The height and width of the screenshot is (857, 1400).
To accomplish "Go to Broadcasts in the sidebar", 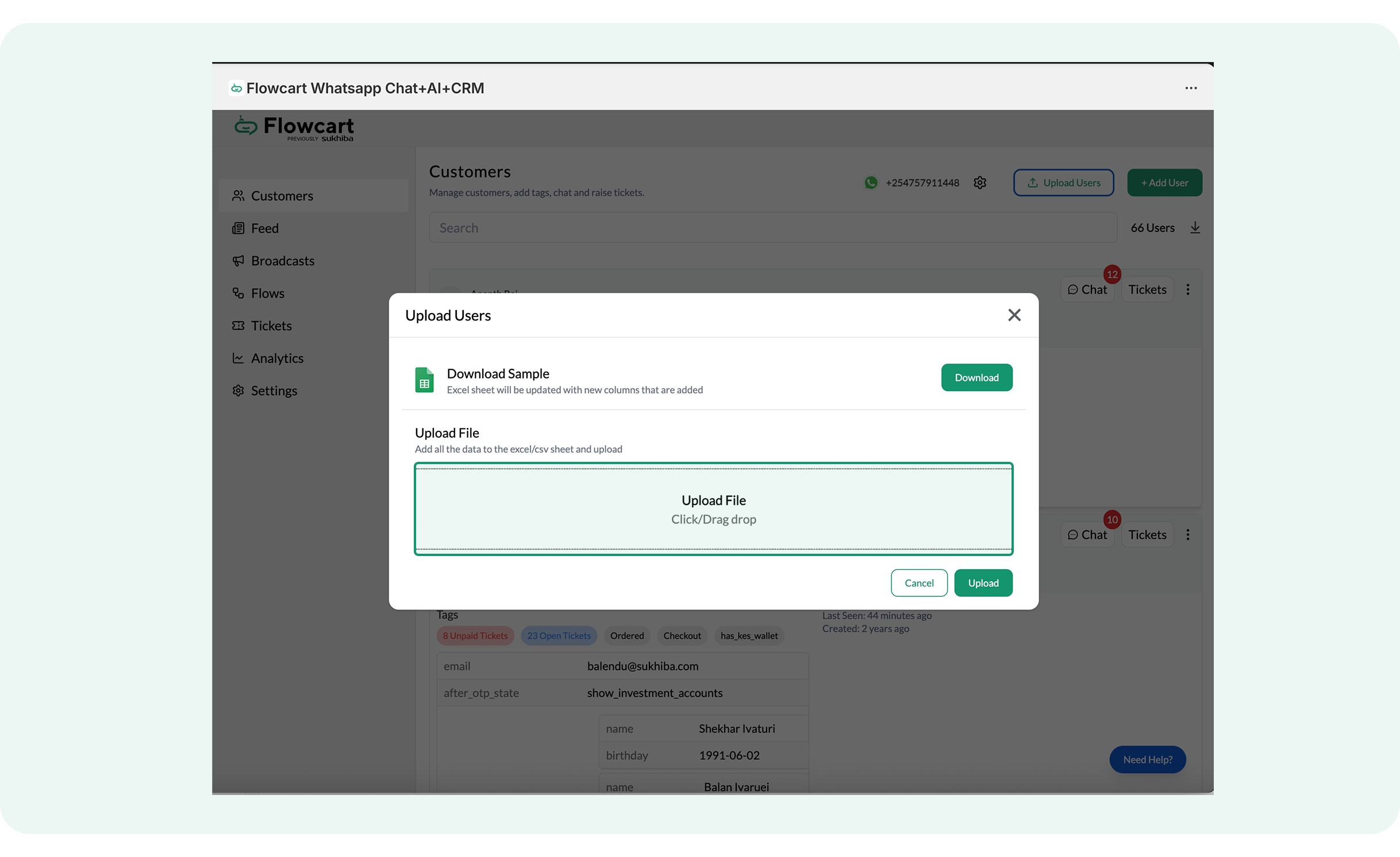I will point(282,261).
